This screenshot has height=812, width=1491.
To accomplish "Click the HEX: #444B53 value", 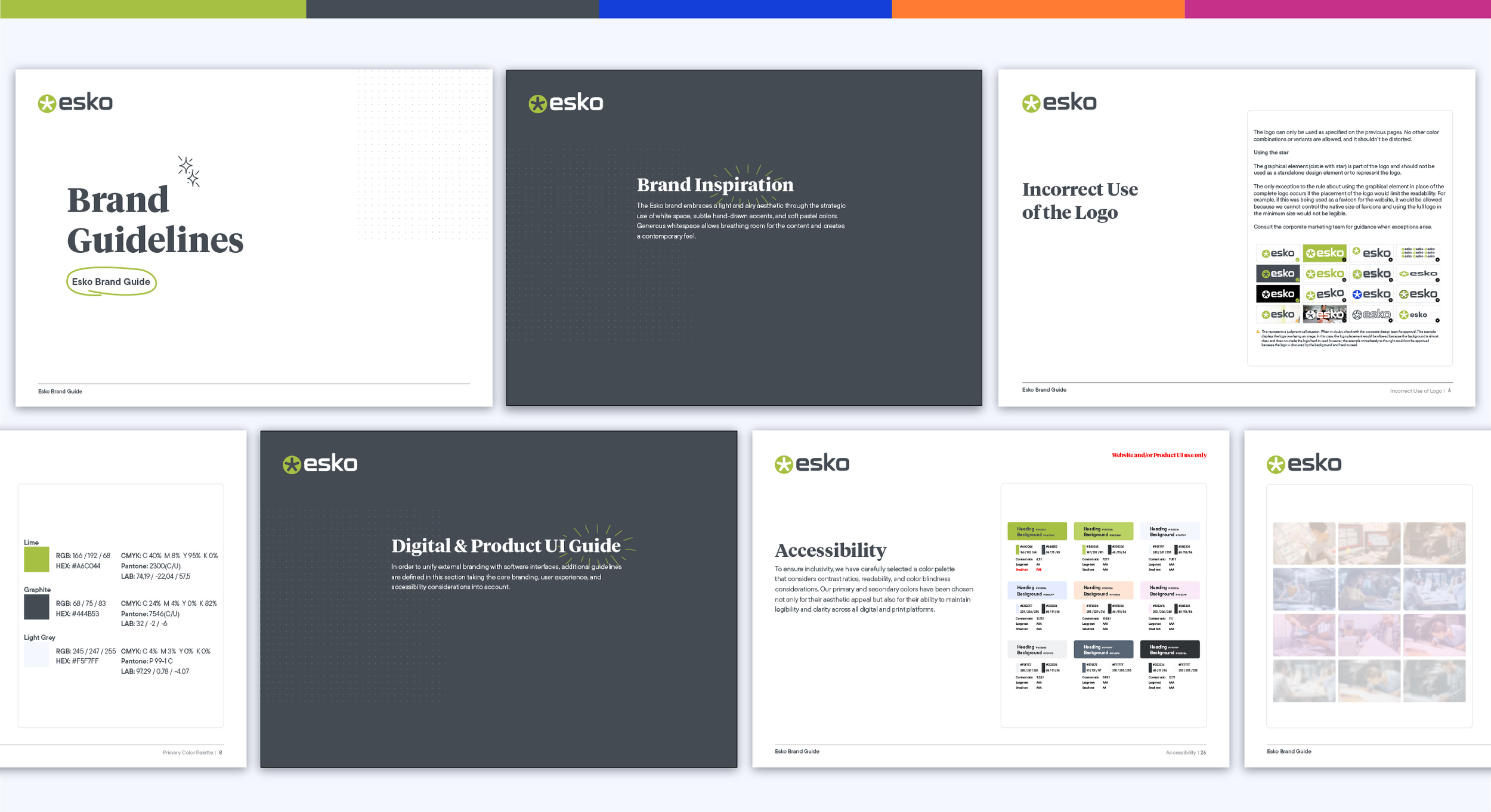I will coord(78,614).
